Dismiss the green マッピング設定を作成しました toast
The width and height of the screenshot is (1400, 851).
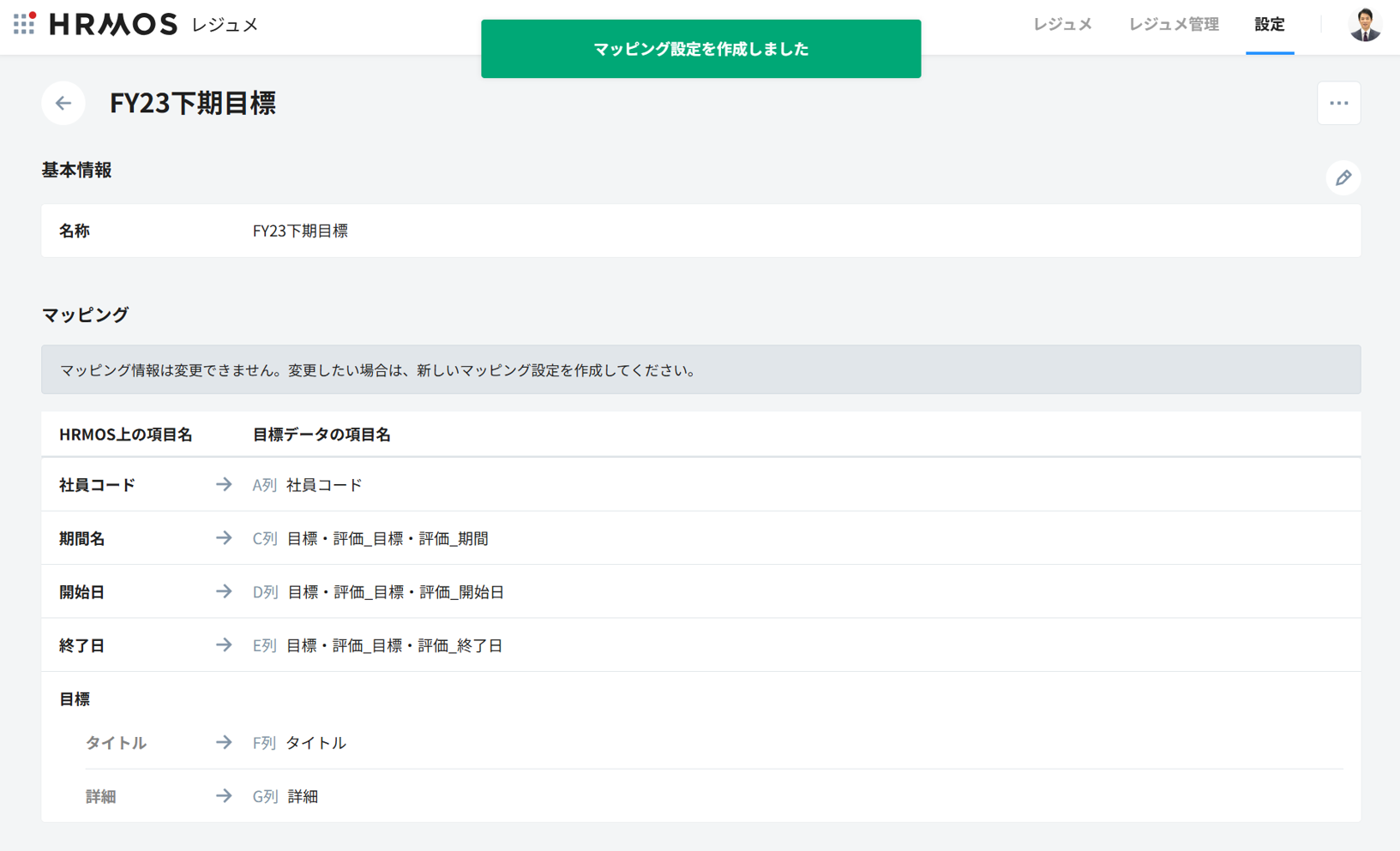(x=700, y=49)
